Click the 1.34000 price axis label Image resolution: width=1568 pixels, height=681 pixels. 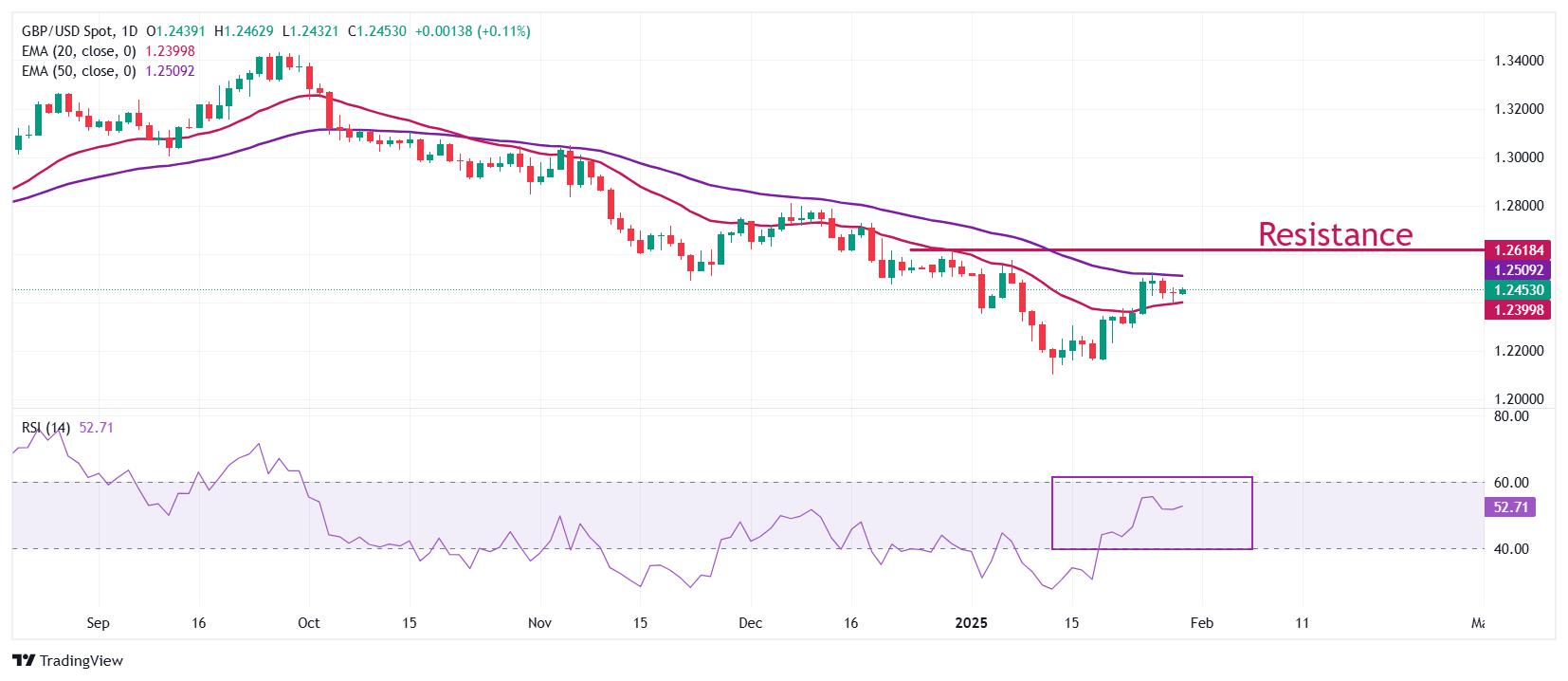point(1519,61)
